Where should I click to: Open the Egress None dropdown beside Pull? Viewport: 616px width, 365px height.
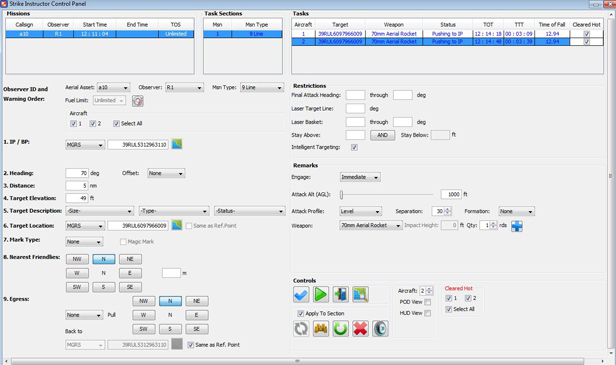(x=84, y=315)
